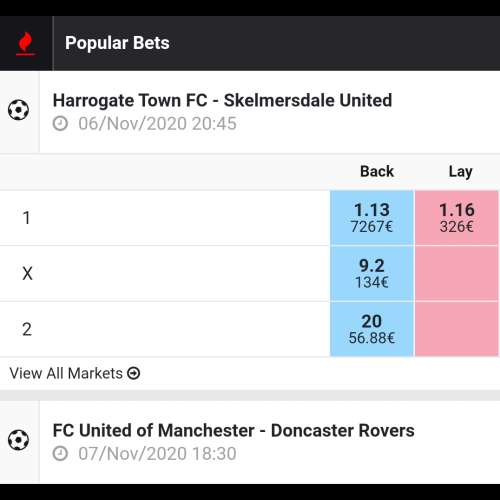Click soccer ball icon beside FC United match

click(x=18, y=440)
